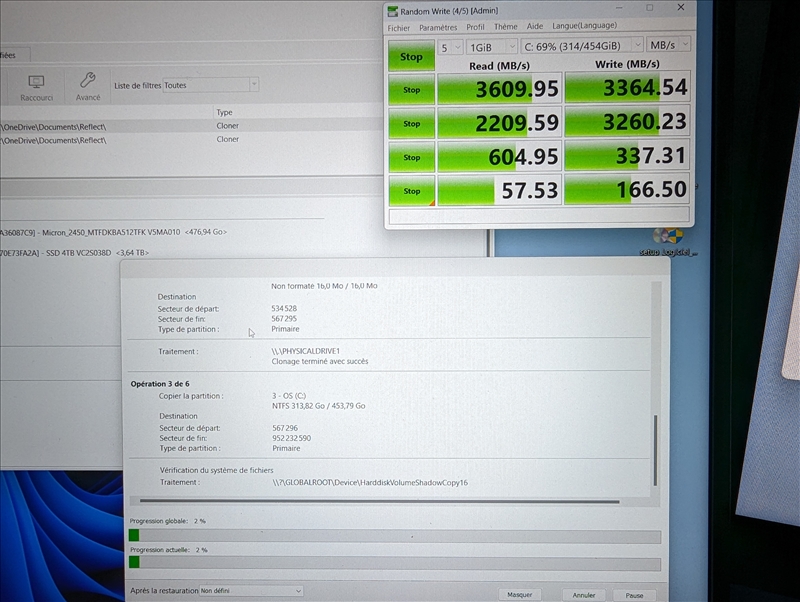Click the HarddiskVolumeShadowCopy16 path text
The height and width of the screenshot is (602, 800).
coord(369,483)
